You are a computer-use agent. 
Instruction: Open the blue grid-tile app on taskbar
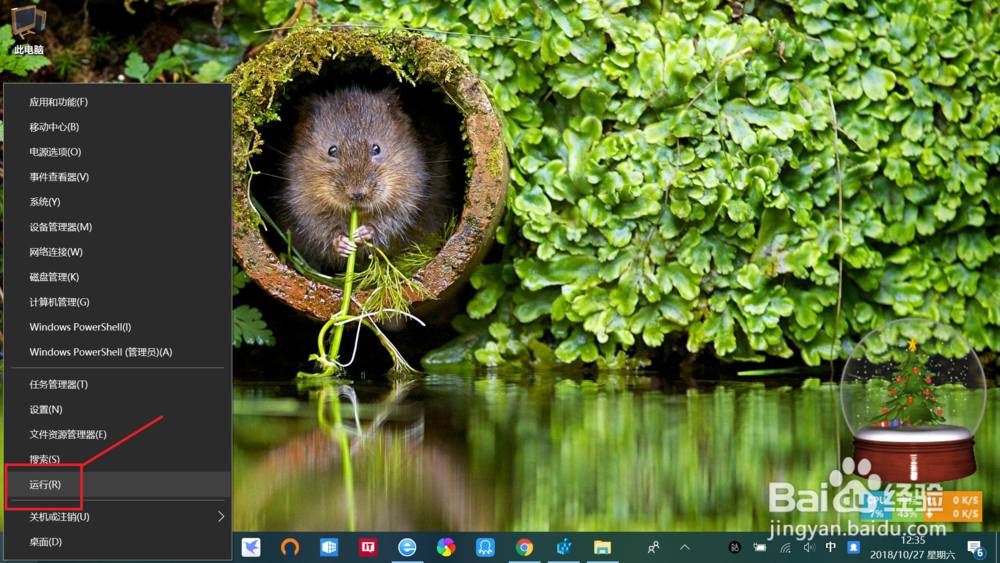pyautogui.click(x=329, y=547)
